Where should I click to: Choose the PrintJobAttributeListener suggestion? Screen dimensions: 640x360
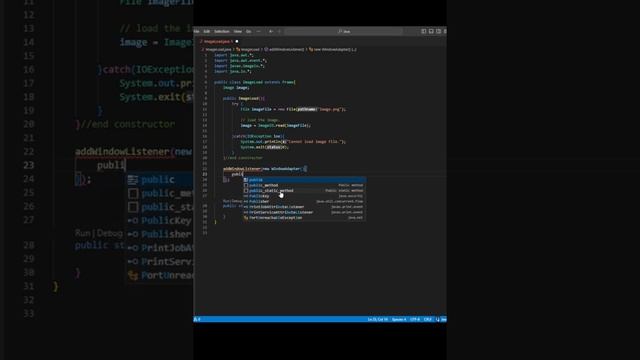pos(304,207)
